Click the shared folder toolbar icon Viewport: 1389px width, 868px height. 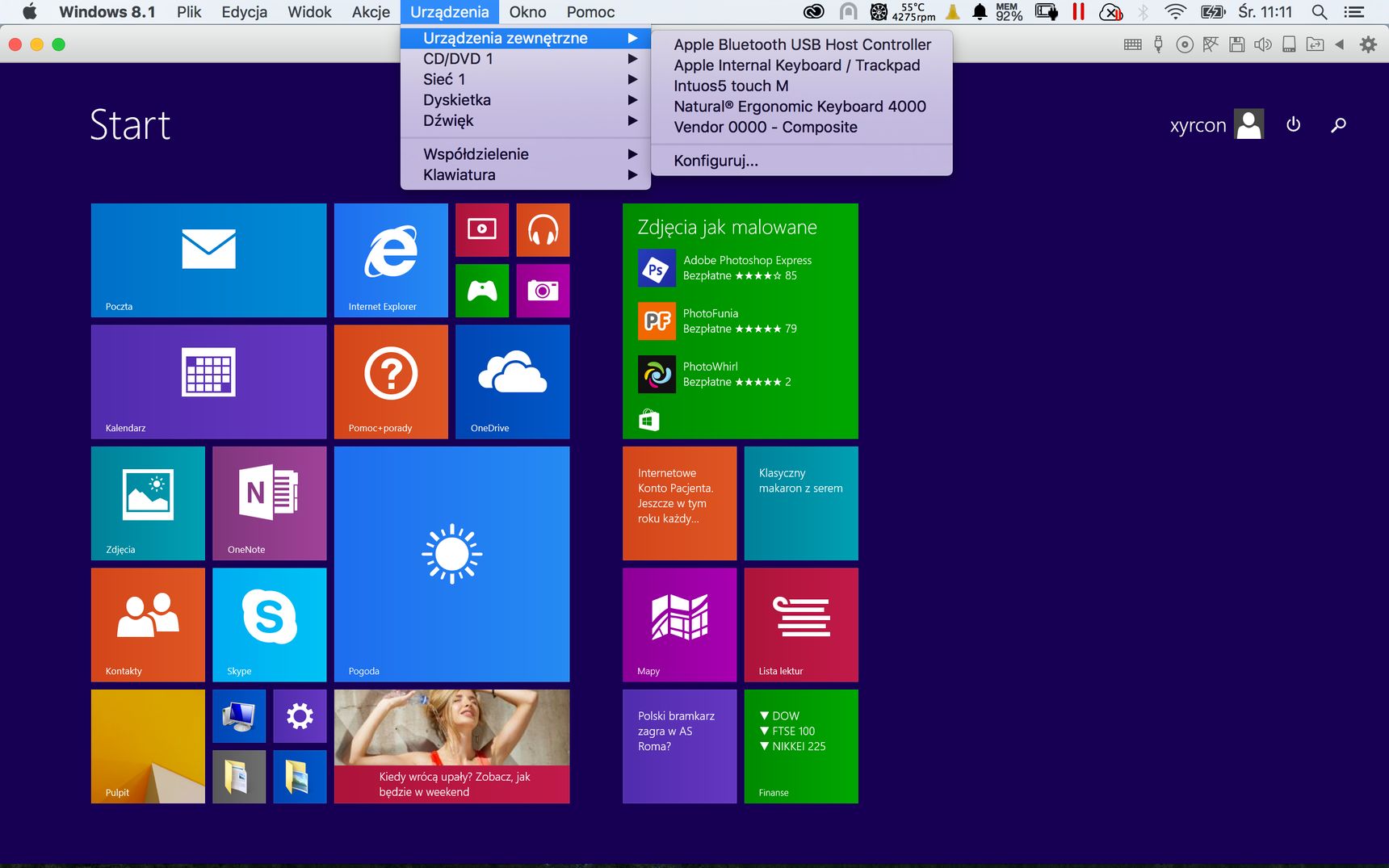(x=1315, y=44)
